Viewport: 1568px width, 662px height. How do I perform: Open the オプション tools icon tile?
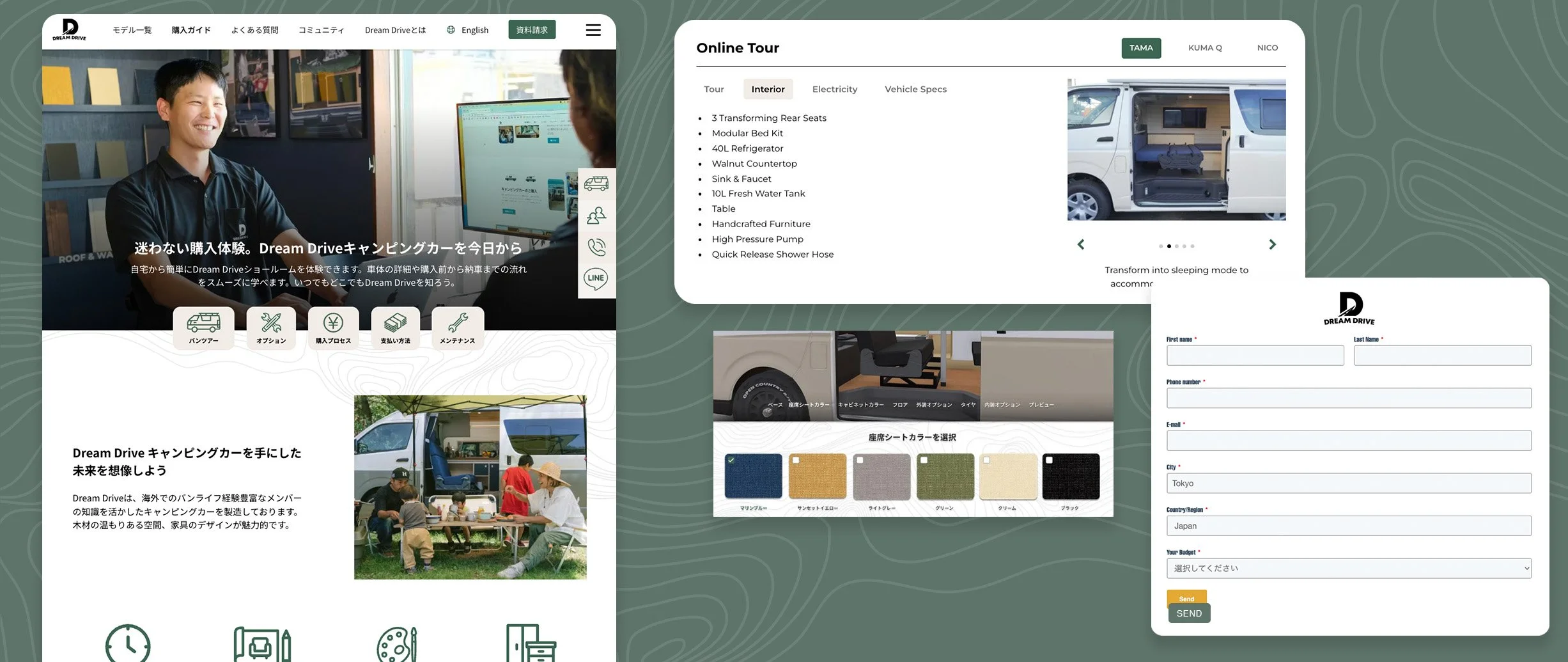271,328
